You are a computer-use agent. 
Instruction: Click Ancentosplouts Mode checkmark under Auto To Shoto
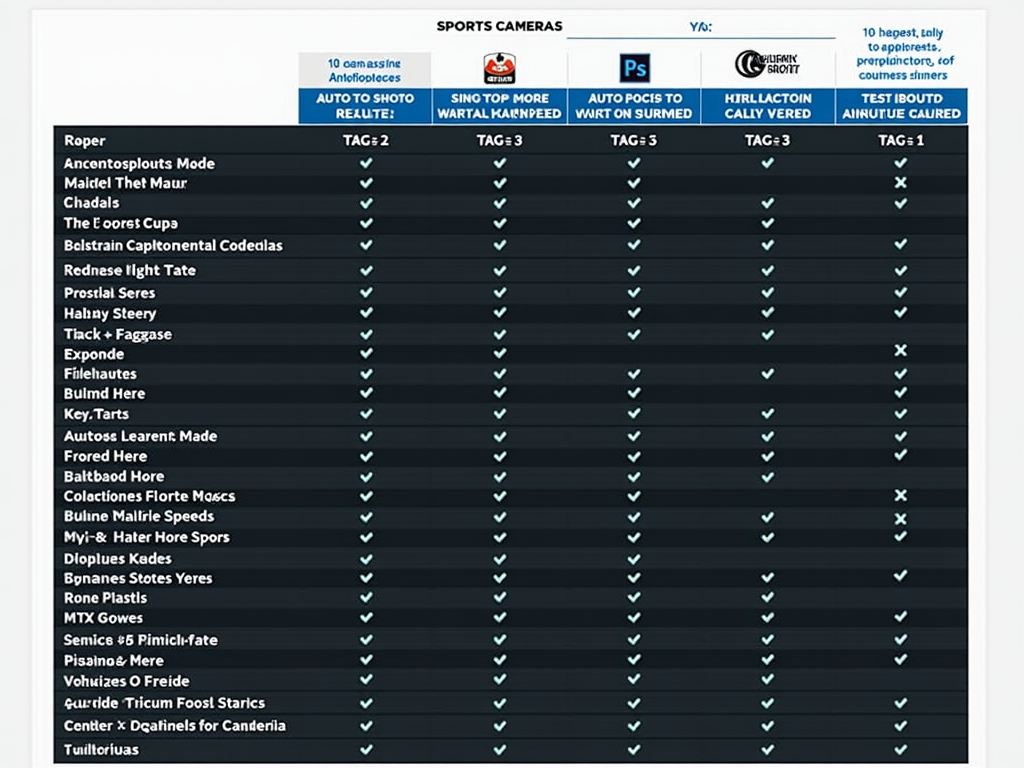(366, 163)
